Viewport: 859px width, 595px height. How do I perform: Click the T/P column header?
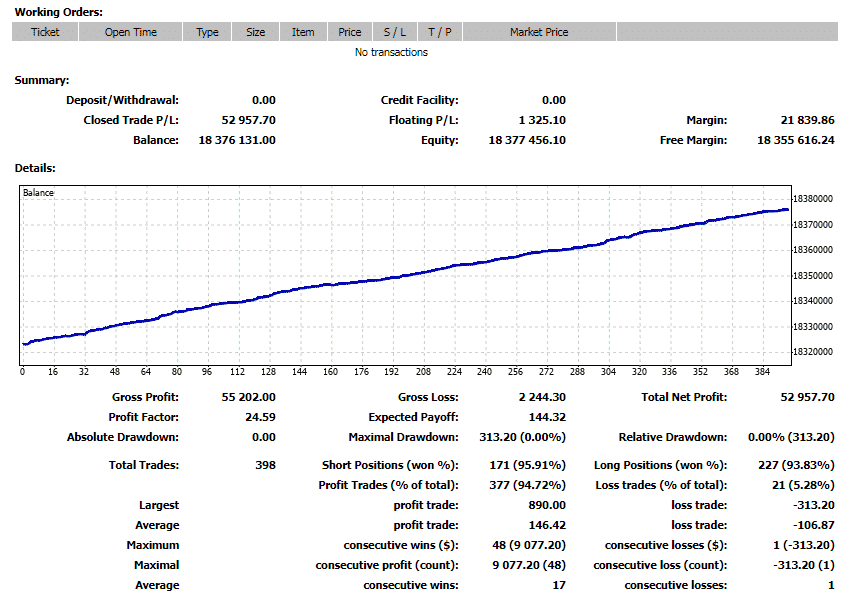pos(438,31)
